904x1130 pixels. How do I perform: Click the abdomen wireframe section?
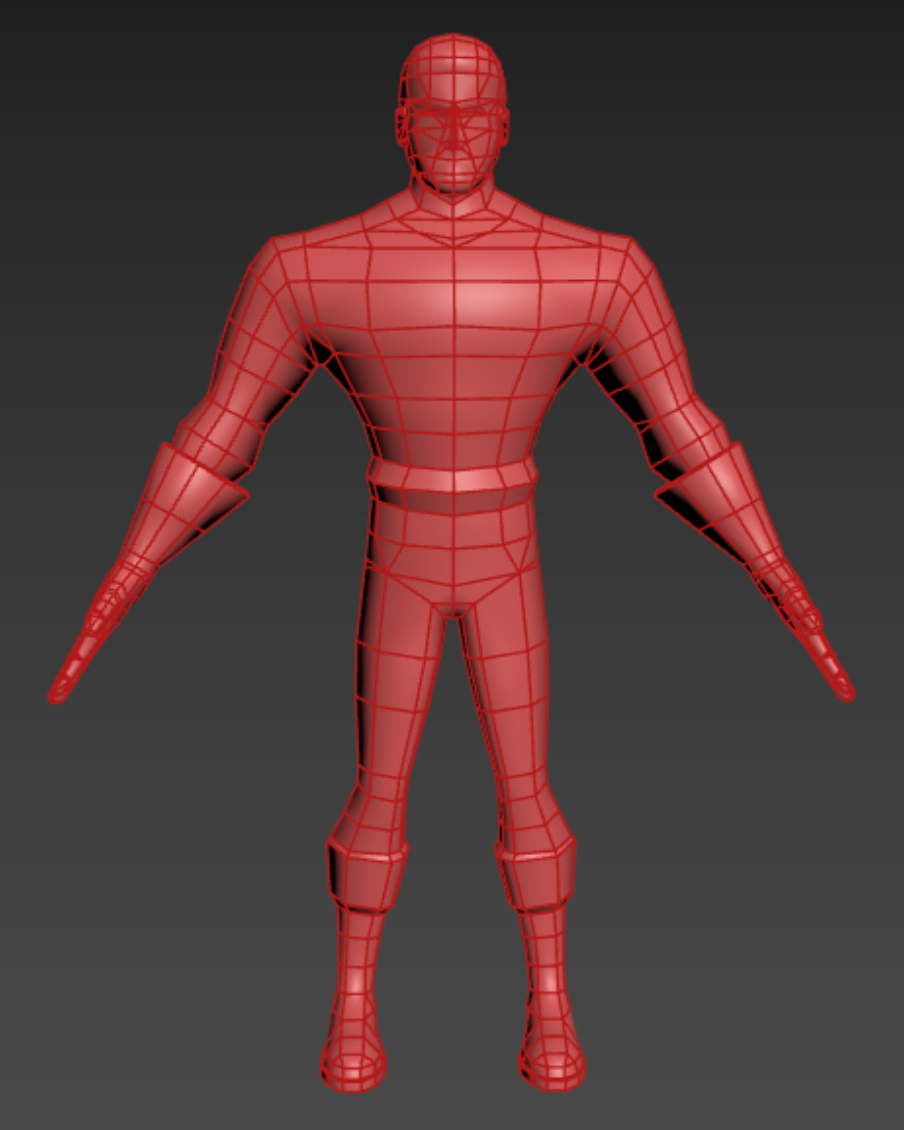(x=452, y=430)
